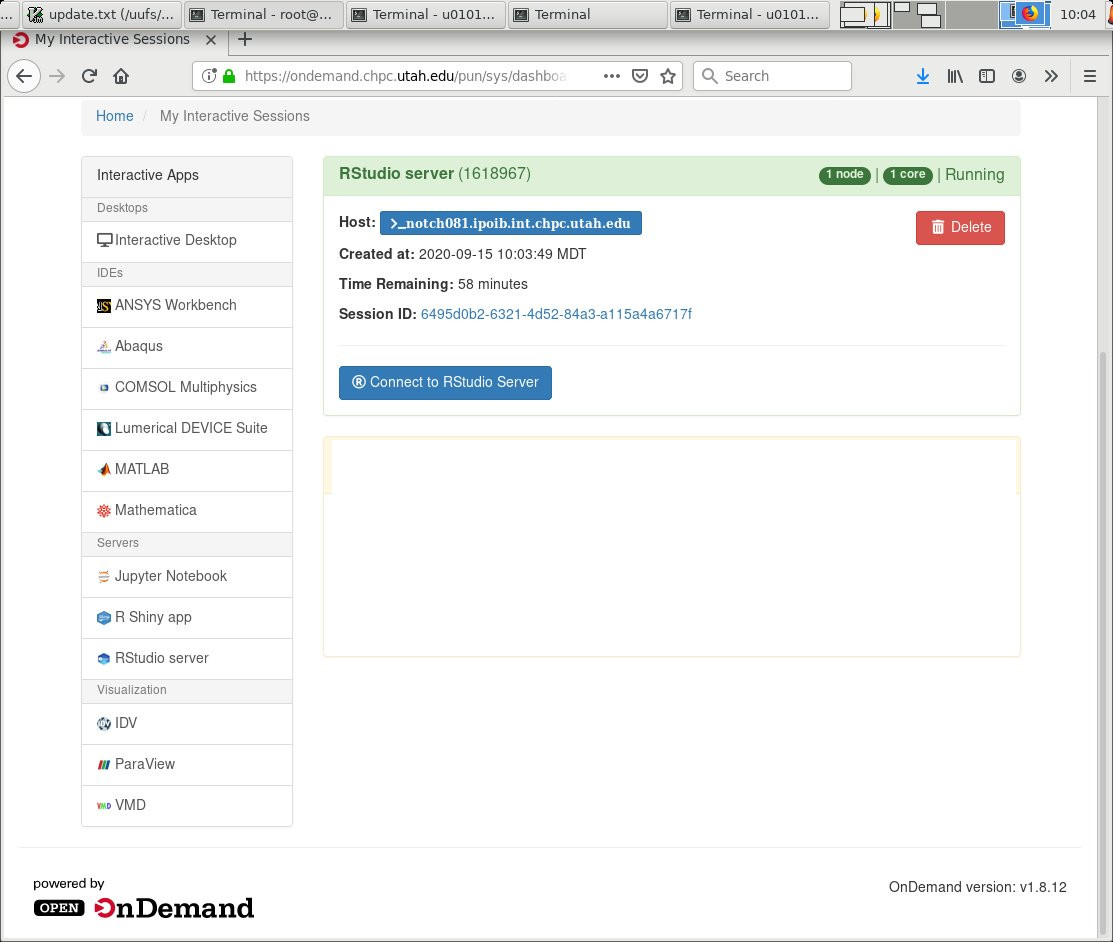Screen dimensions: 1113x942
Task: Open the Firefox library icon
Action: [x=955, y=76]
